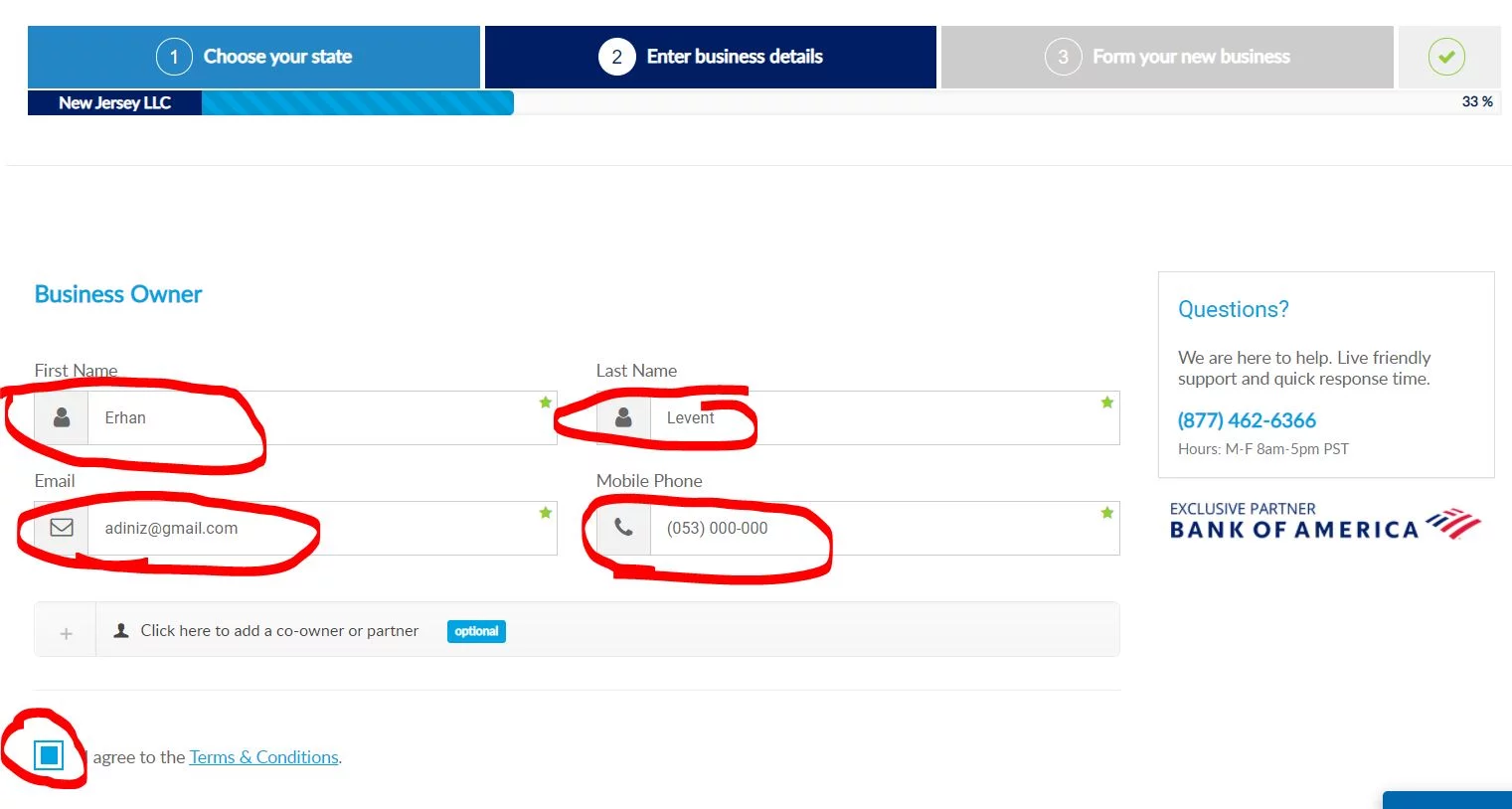This screenshot has width=1512, height=809.
Task: Click the person icon beside Last Name
Action: [x=623, y=417]
